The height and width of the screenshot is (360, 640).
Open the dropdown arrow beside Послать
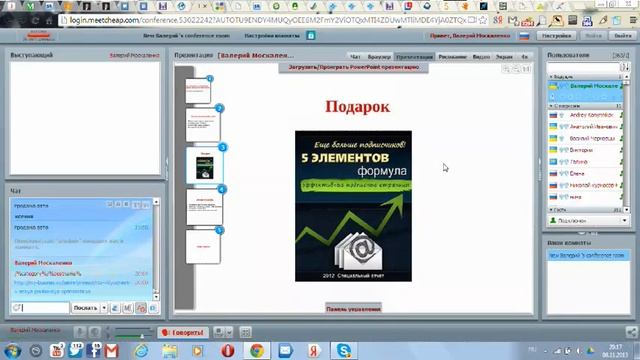(104, 308)
